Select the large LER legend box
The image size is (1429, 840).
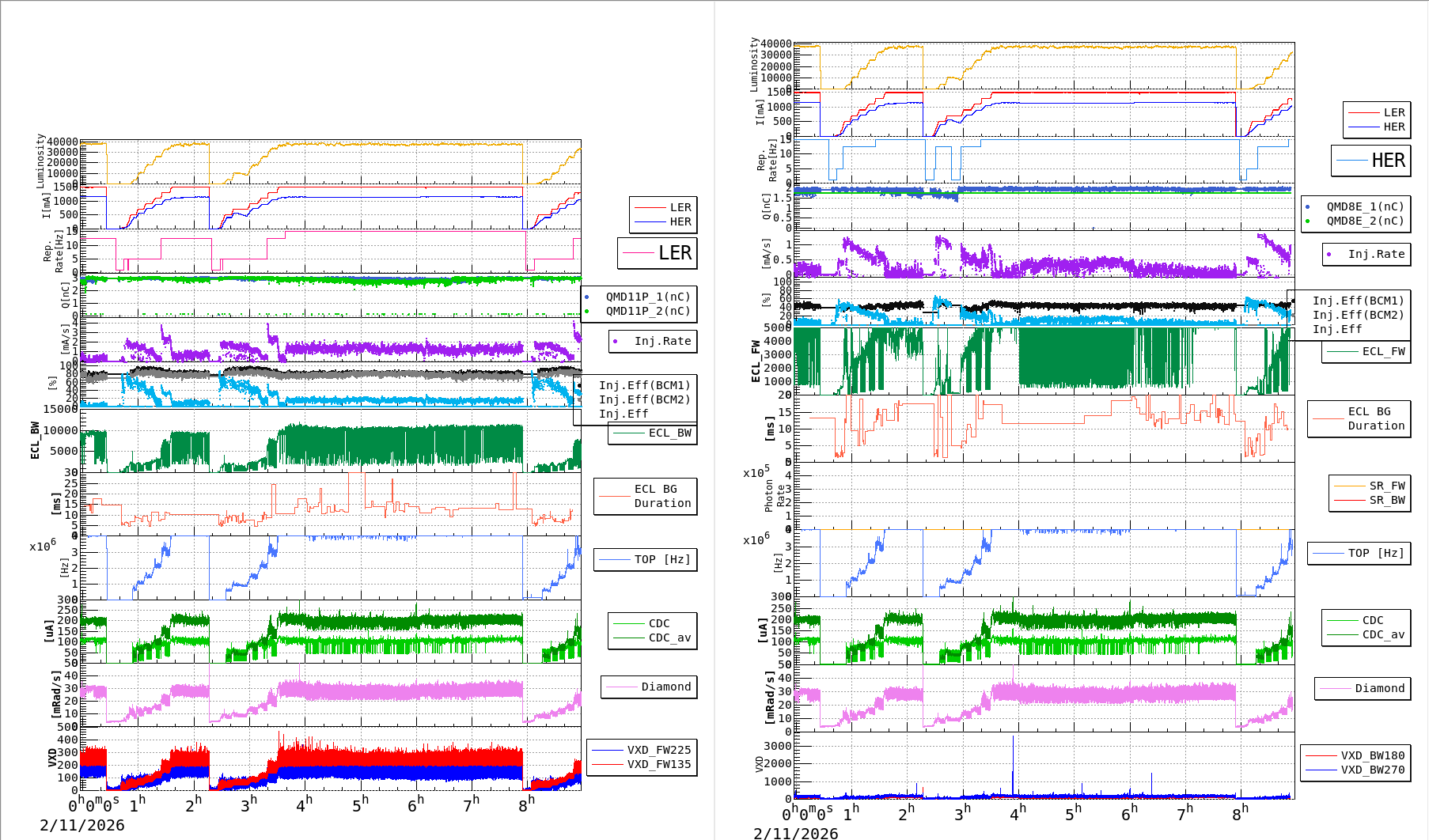[658, 253]
